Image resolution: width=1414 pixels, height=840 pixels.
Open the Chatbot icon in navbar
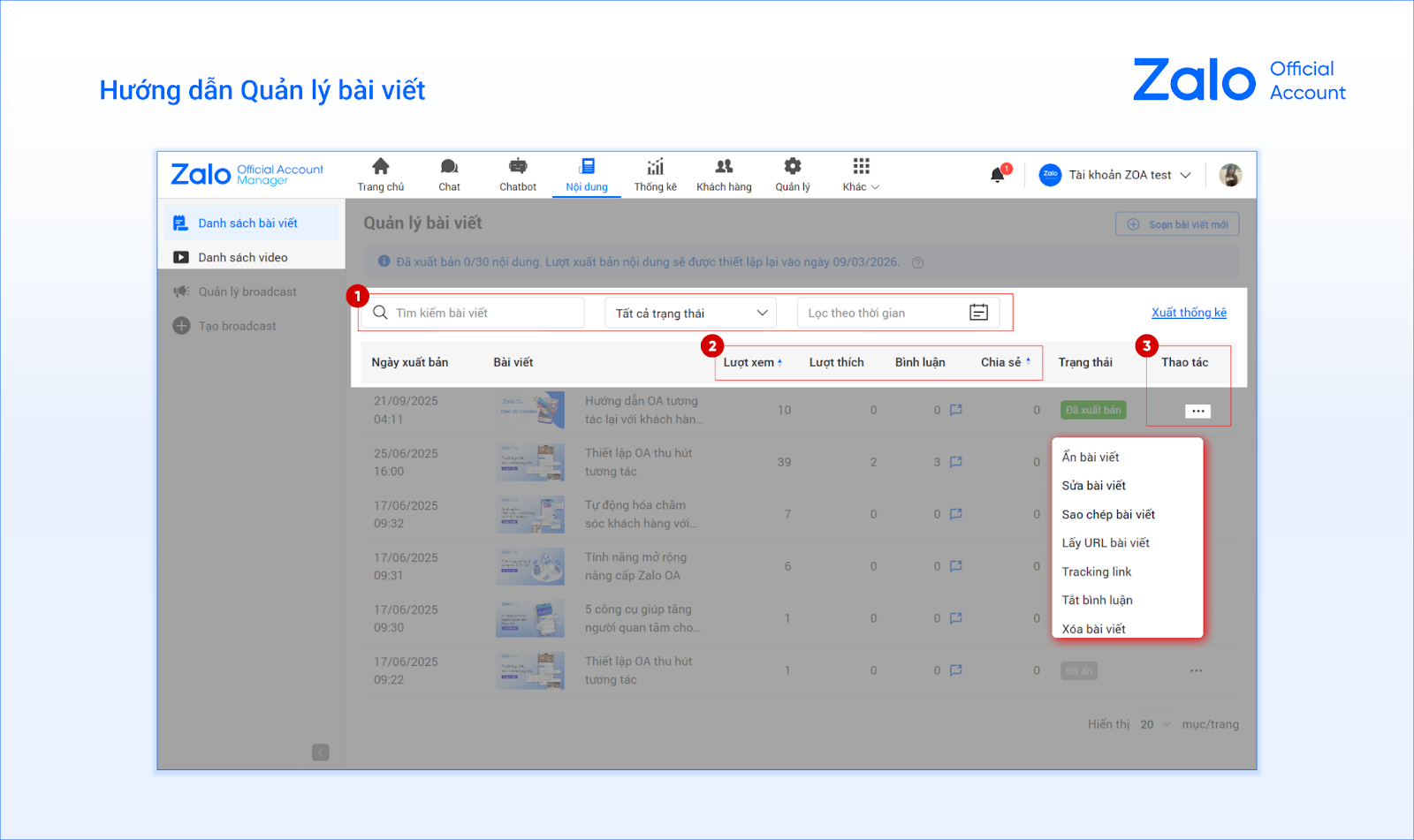(518, 167)
